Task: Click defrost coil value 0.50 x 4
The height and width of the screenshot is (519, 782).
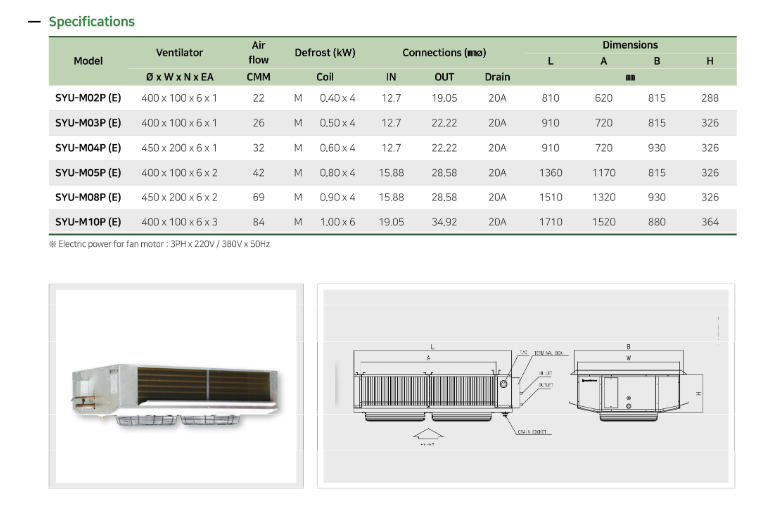Action: click(337, 123)
